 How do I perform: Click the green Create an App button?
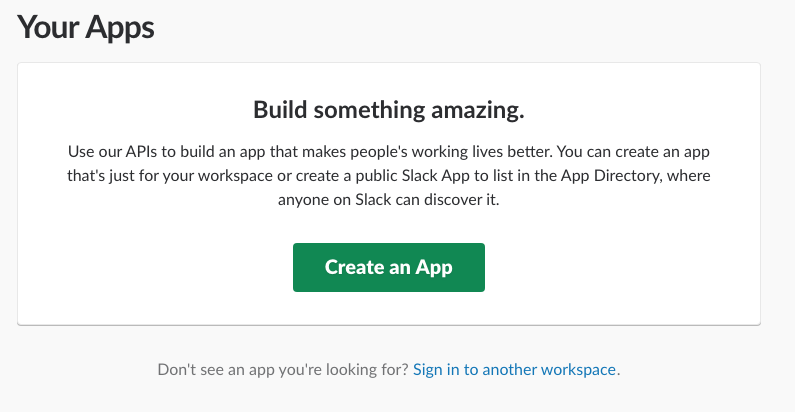388,267
